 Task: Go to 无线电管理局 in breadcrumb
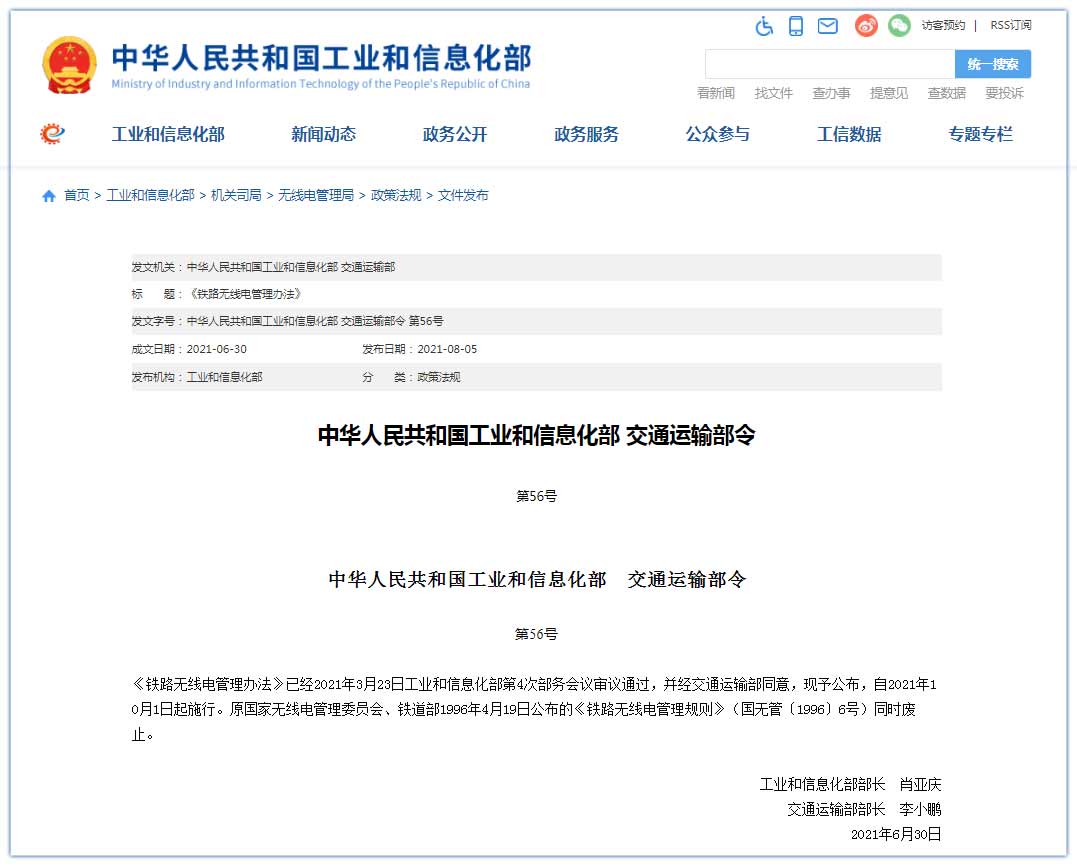[316, 196]
